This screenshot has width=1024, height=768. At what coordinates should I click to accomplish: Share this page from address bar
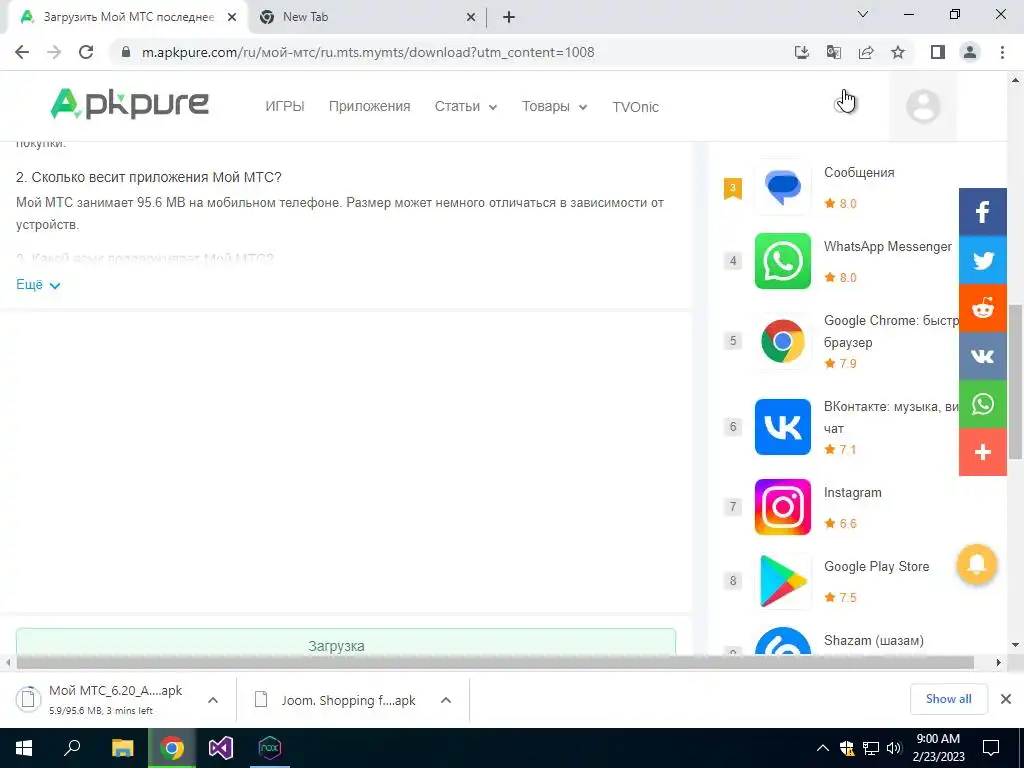tap(866, 52)
